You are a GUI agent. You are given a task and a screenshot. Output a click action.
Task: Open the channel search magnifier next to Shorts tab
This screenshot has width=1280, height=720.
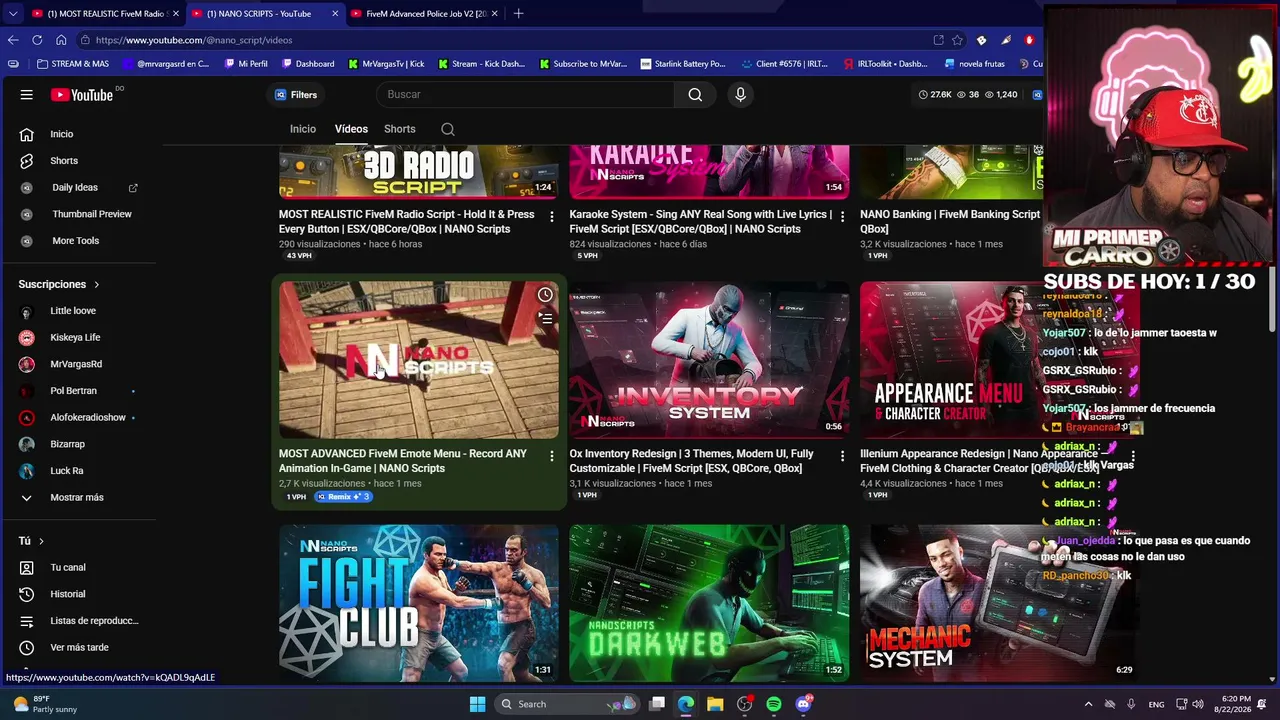pos(448,129)
